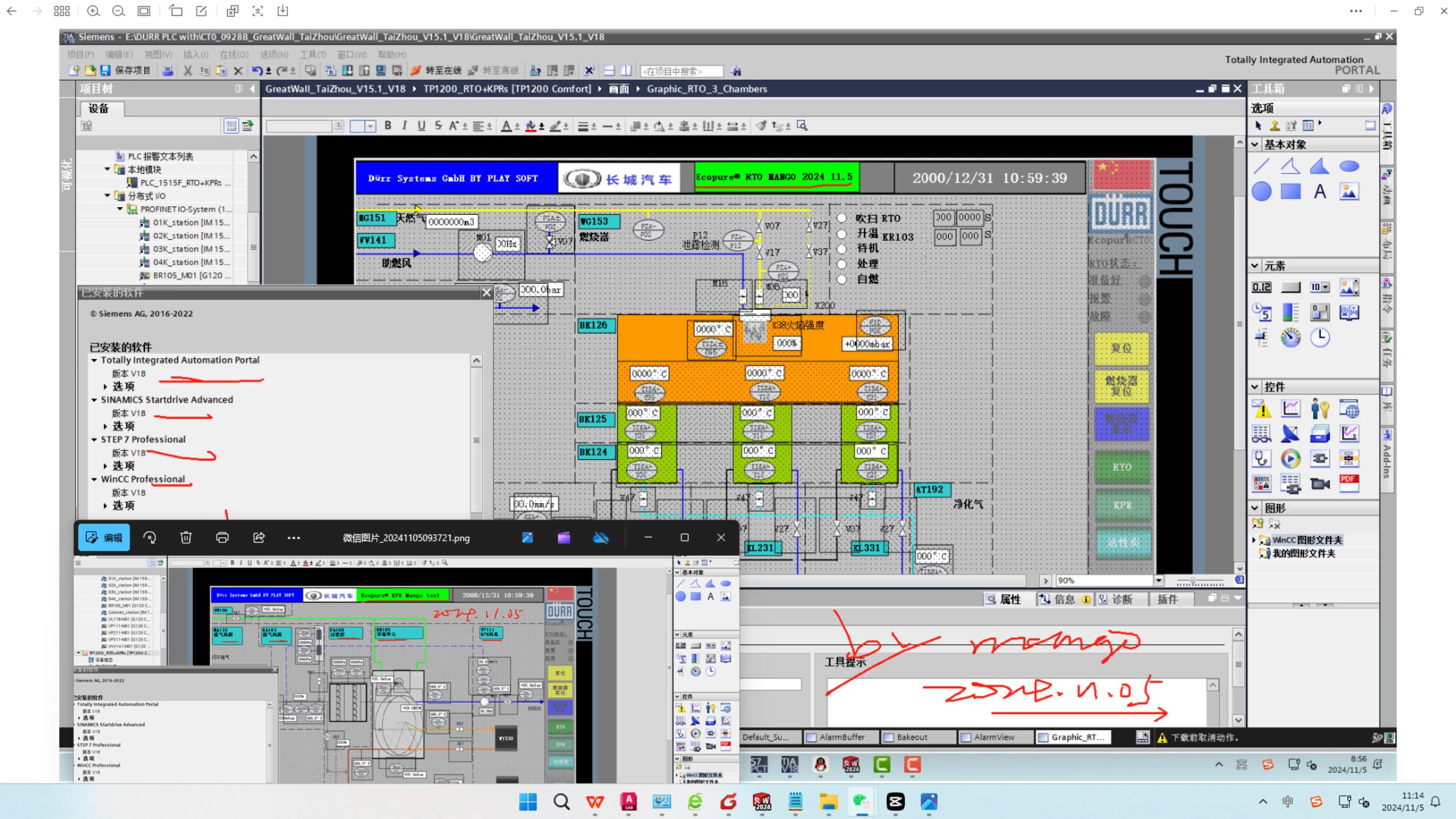Click the fill color bucket tool

[531, 126]
